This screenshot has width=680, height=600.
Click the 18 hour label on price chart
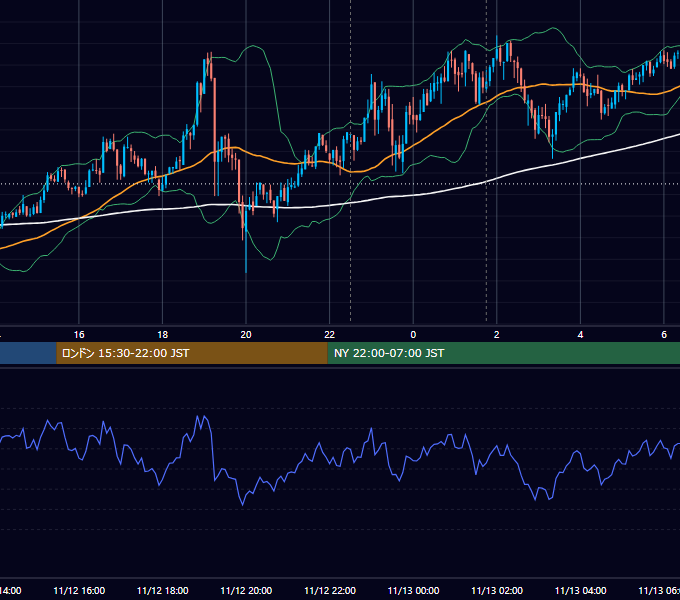tap(163, 335)
